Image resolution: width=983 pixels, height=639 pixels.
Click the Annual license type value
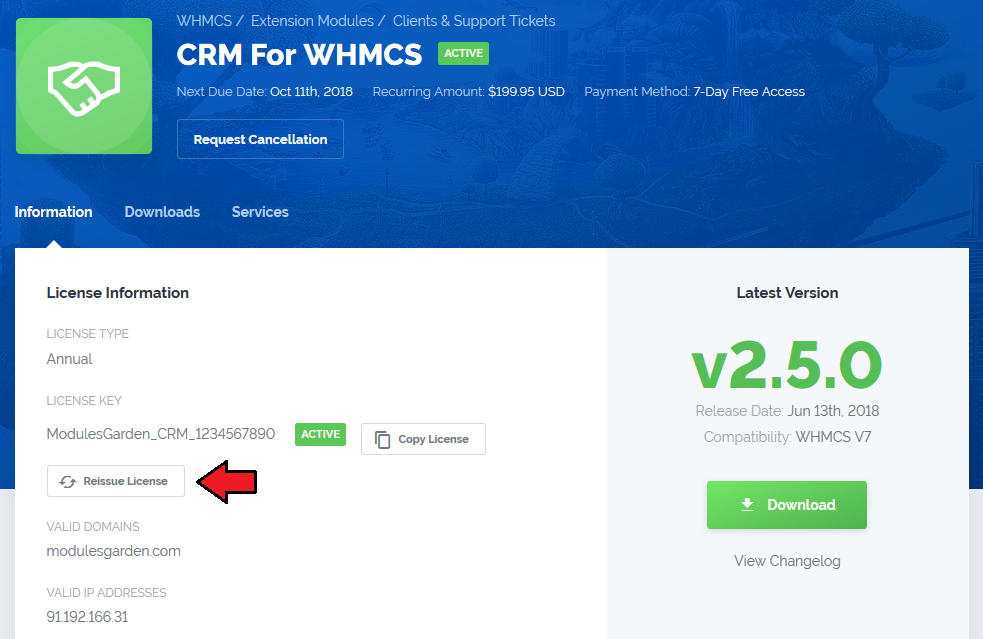point(70,359)
